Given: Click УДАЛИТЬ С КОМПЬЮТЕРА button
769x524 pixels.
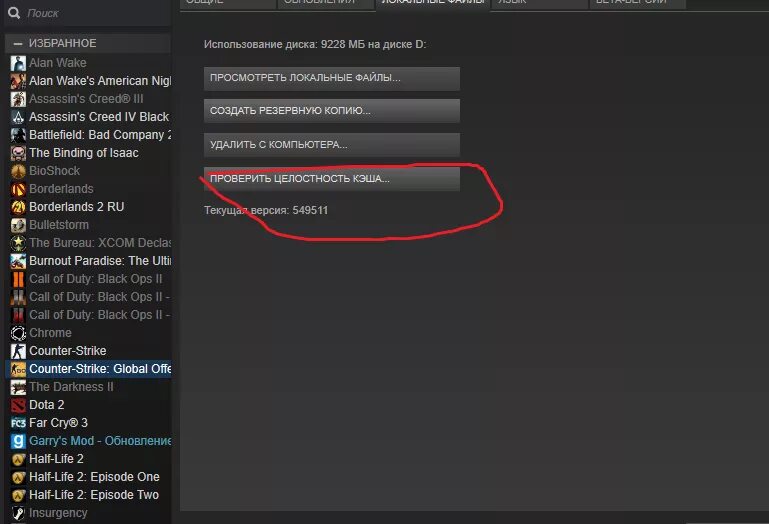Looking at the screenshot, I should click(332, 145).
